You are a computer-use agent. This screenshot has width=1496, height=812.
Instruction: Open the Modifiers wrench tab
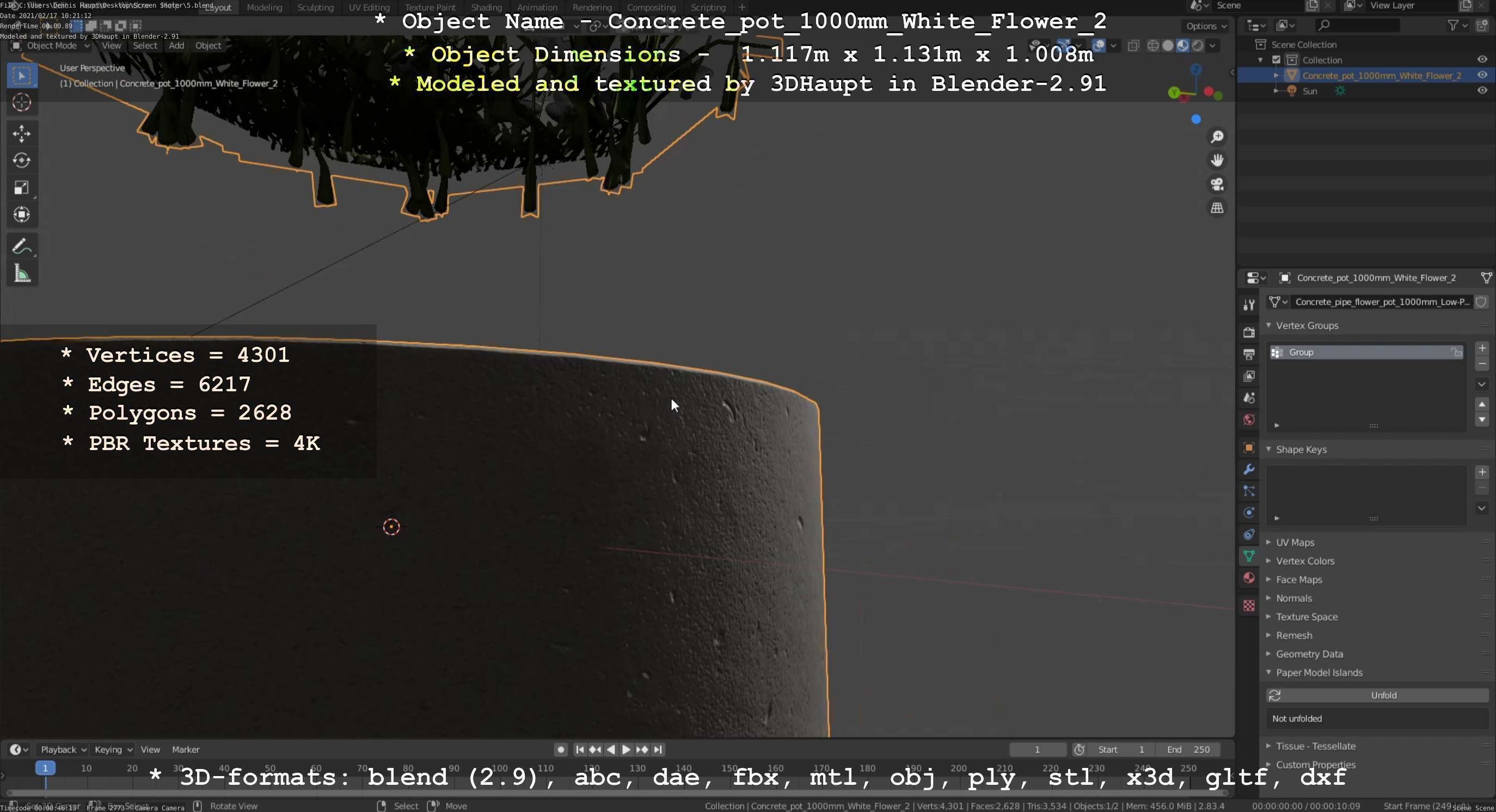[1249, 469]
